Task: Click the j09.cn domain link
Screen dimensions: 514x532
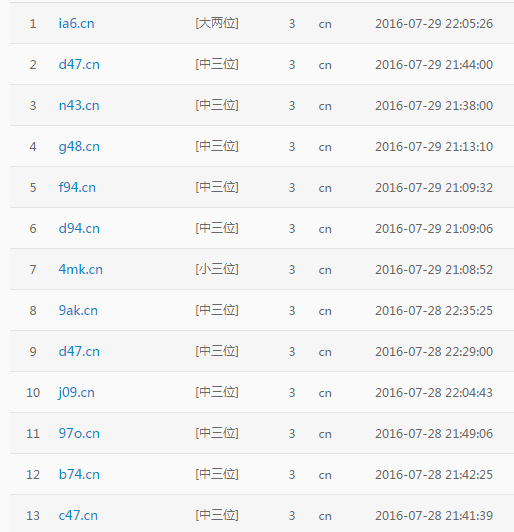Action: tap(76, 393)
